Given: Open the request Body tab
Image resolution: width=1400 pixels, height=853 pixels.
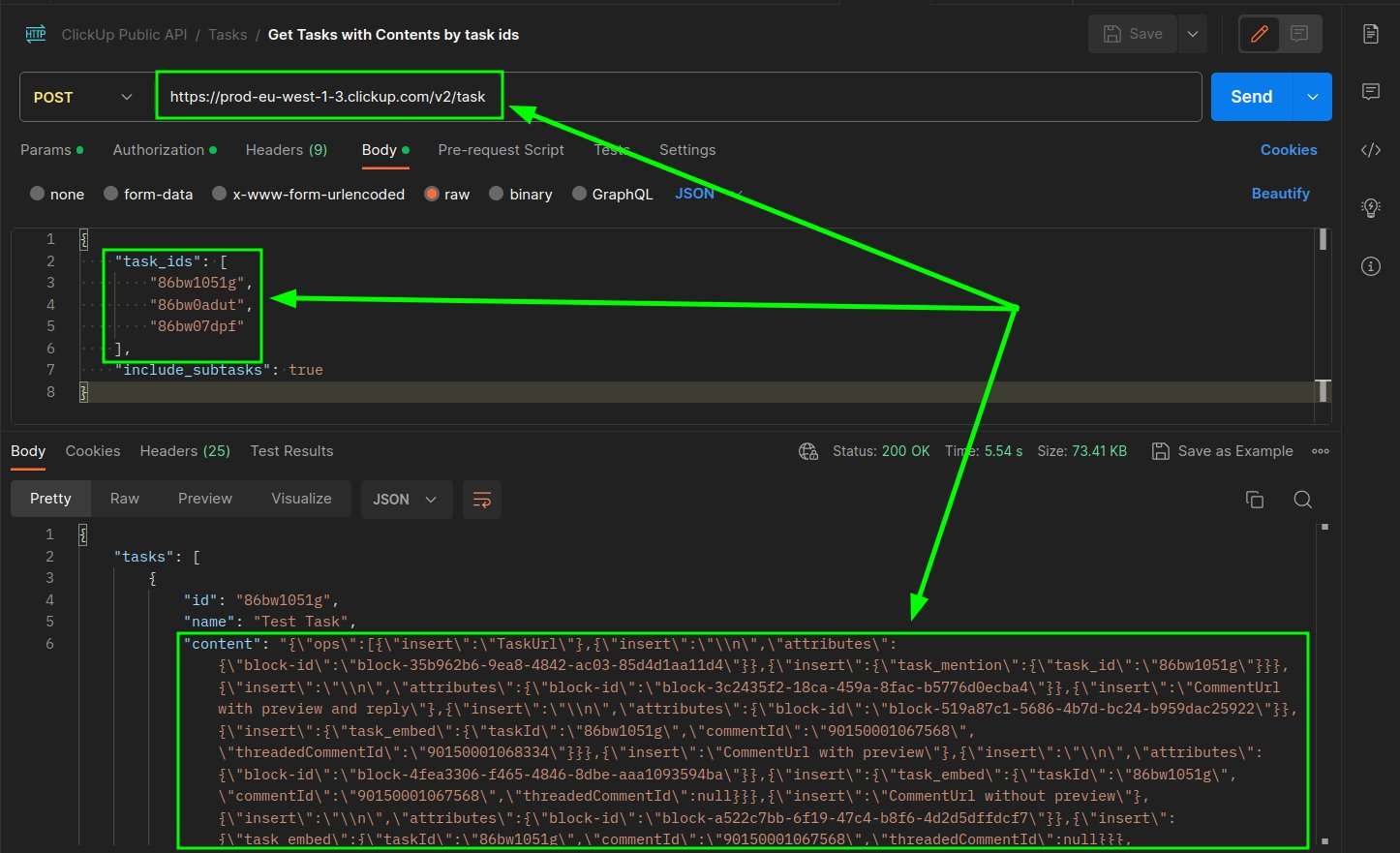Looking at the screenshot, I should [x=385, y=150].
